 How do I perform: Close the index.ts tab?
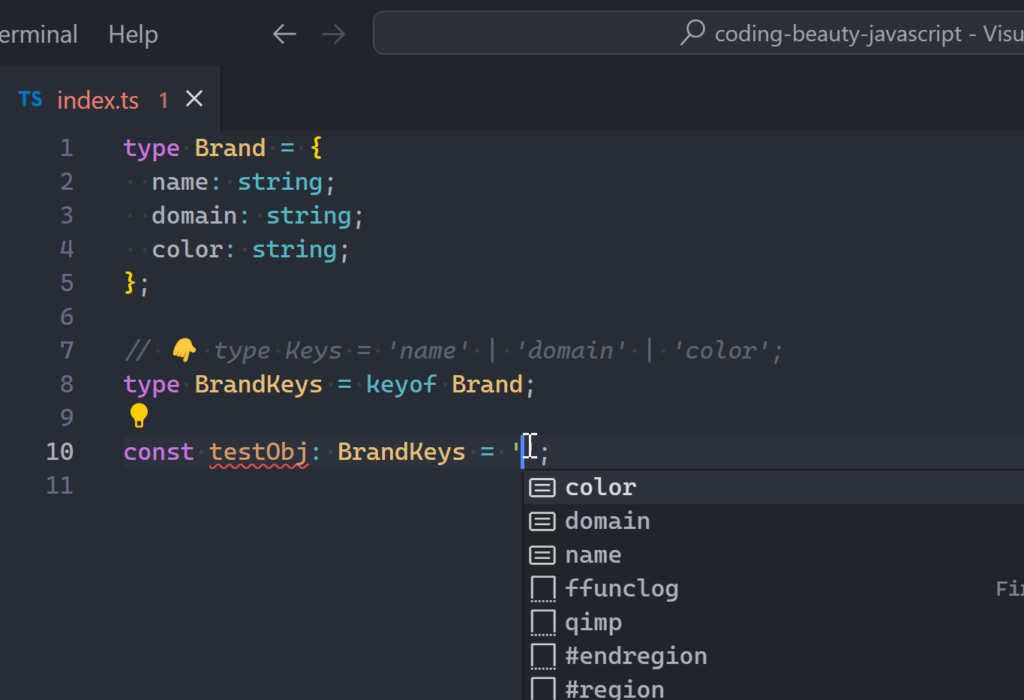[x=194, y=99]
